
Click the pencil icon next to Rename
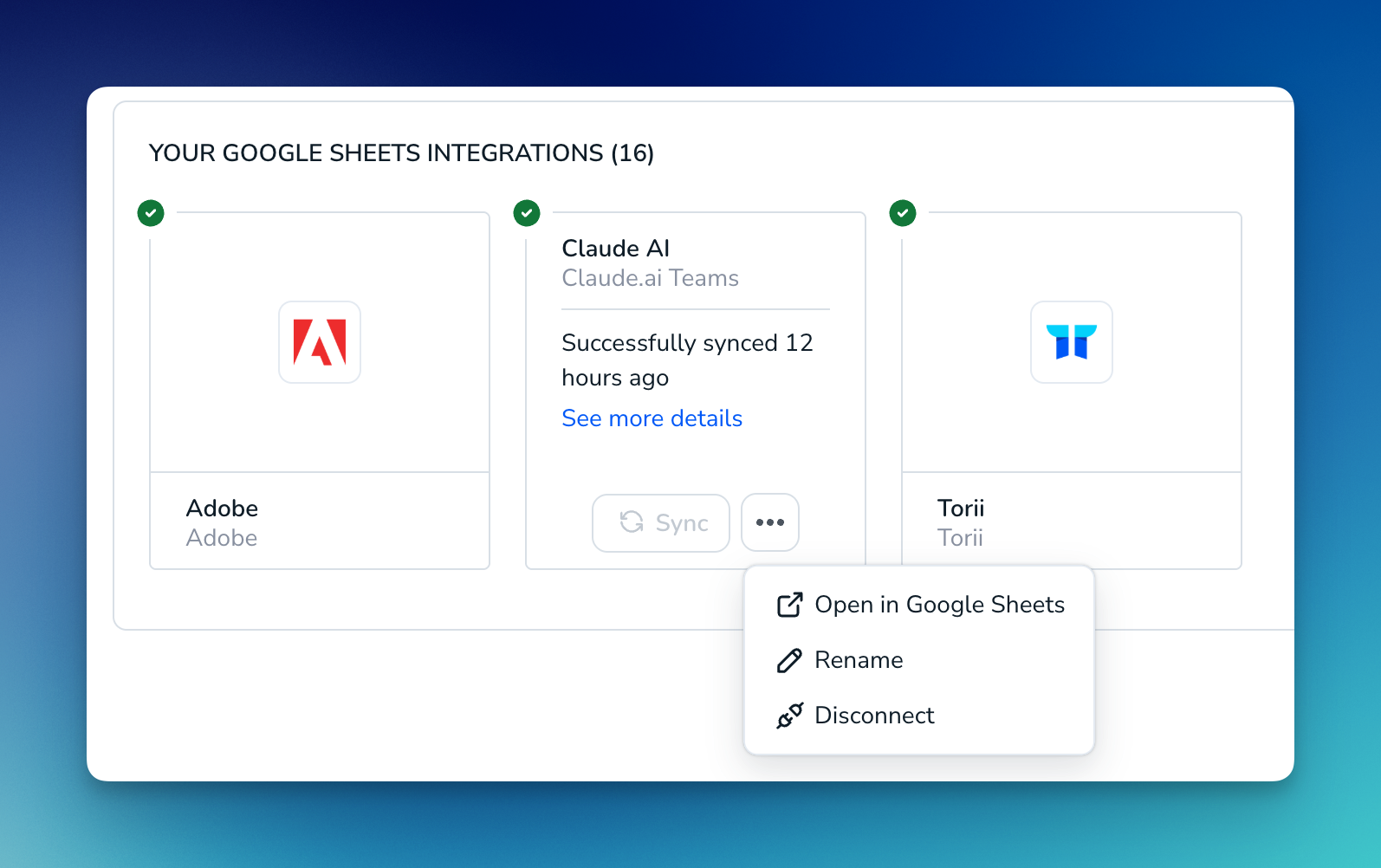(789, 660)
